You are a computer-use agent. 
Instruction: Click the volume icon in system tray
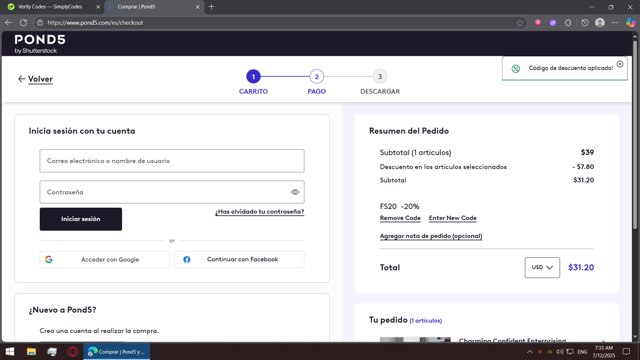(560, 351)
